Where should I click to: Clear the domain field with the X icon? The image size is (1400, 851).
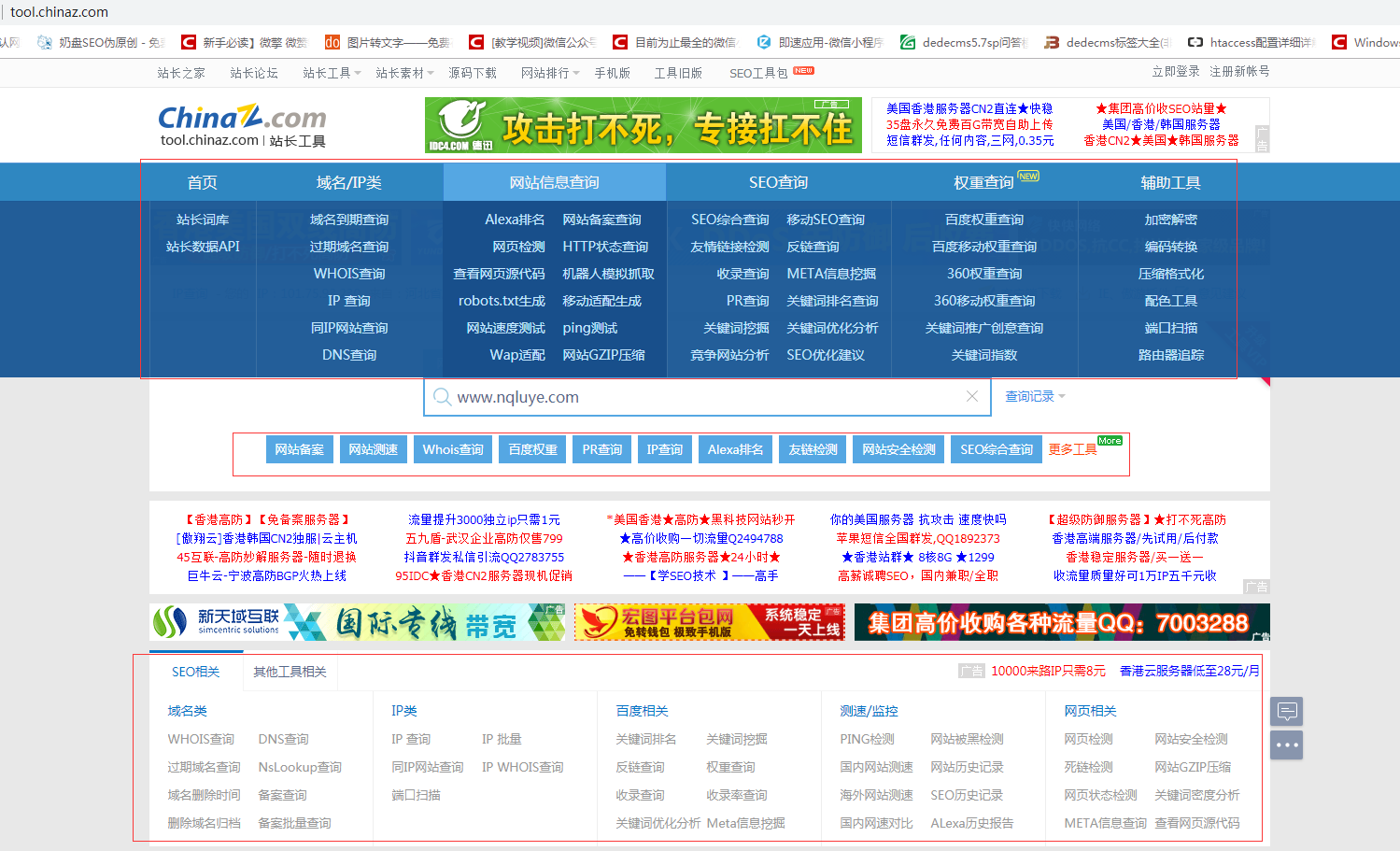(x=971, y=397)
